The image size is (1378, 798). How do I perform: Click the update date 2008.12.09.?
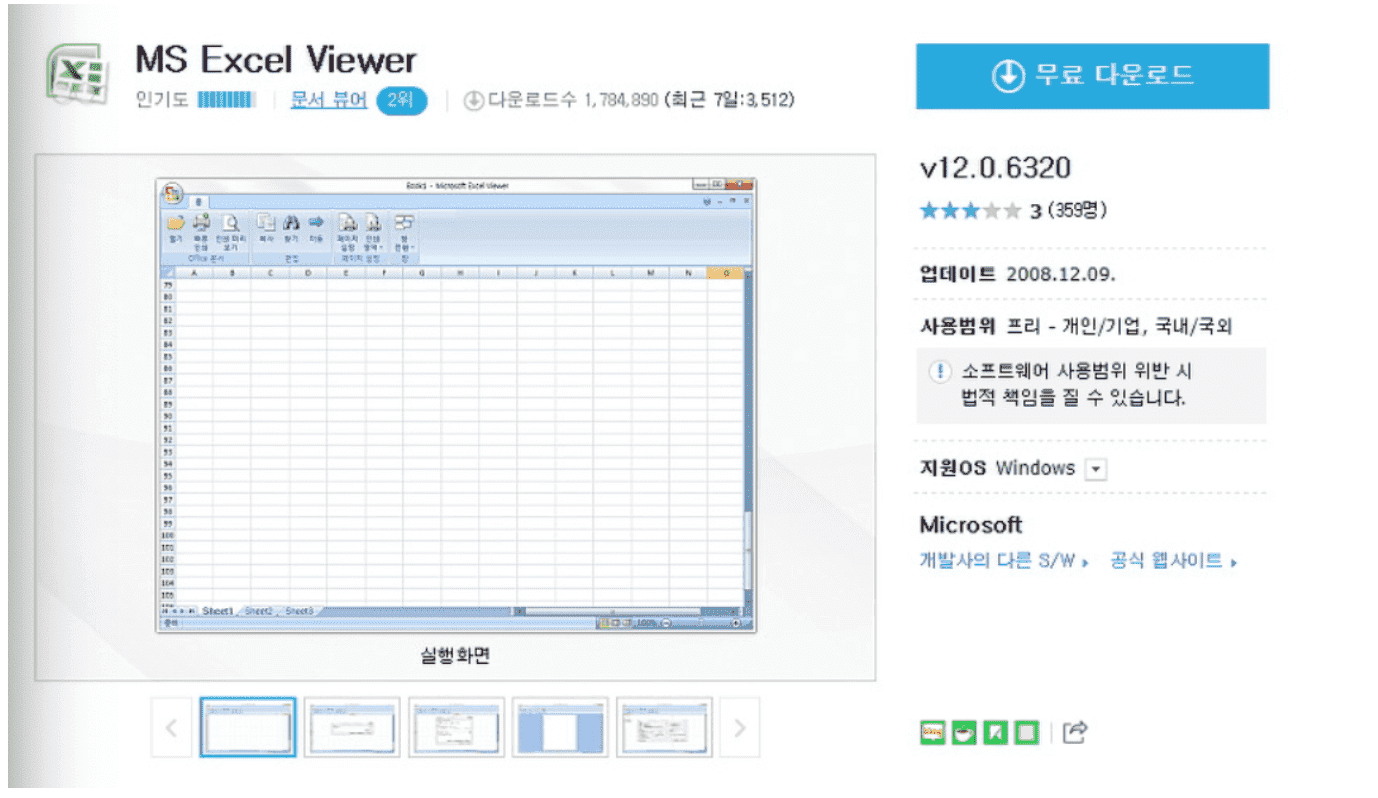1060,274
